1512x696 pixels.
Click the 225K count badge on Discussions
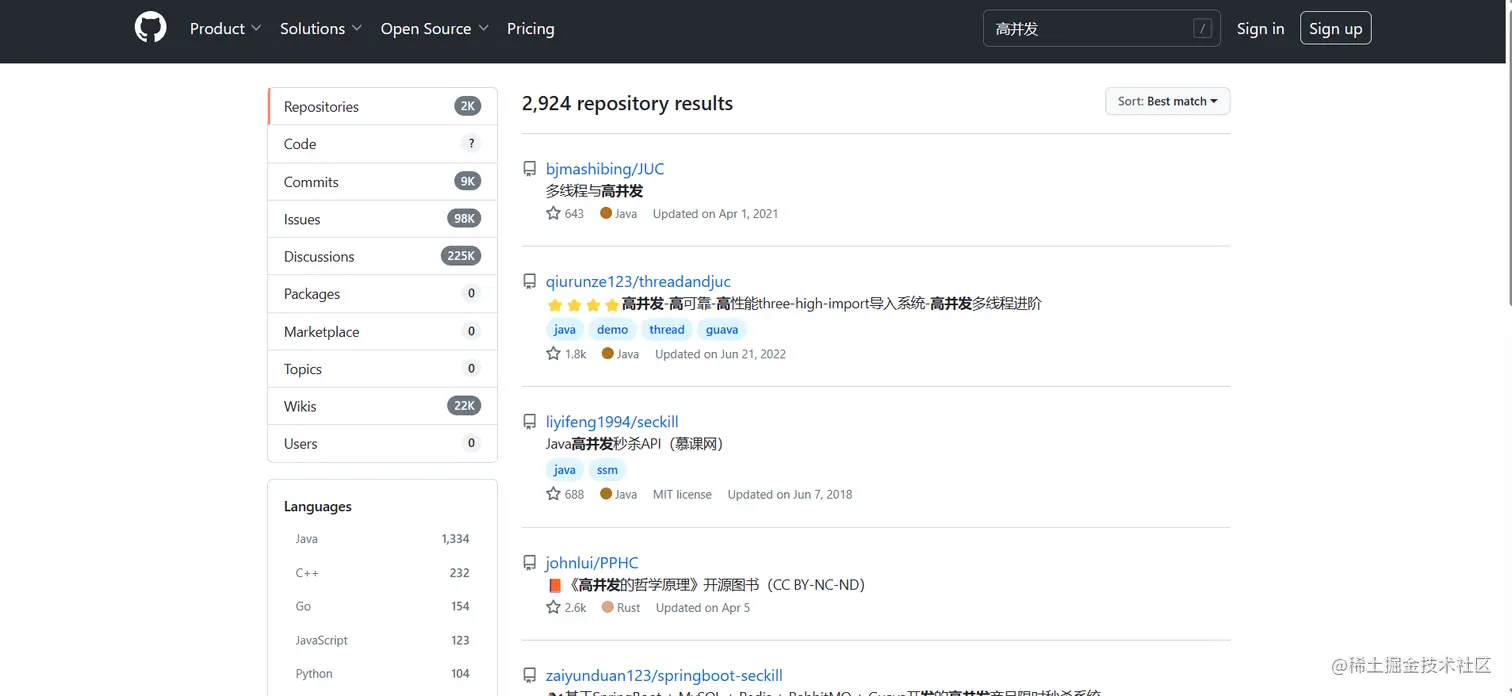[x=461, y=256]
